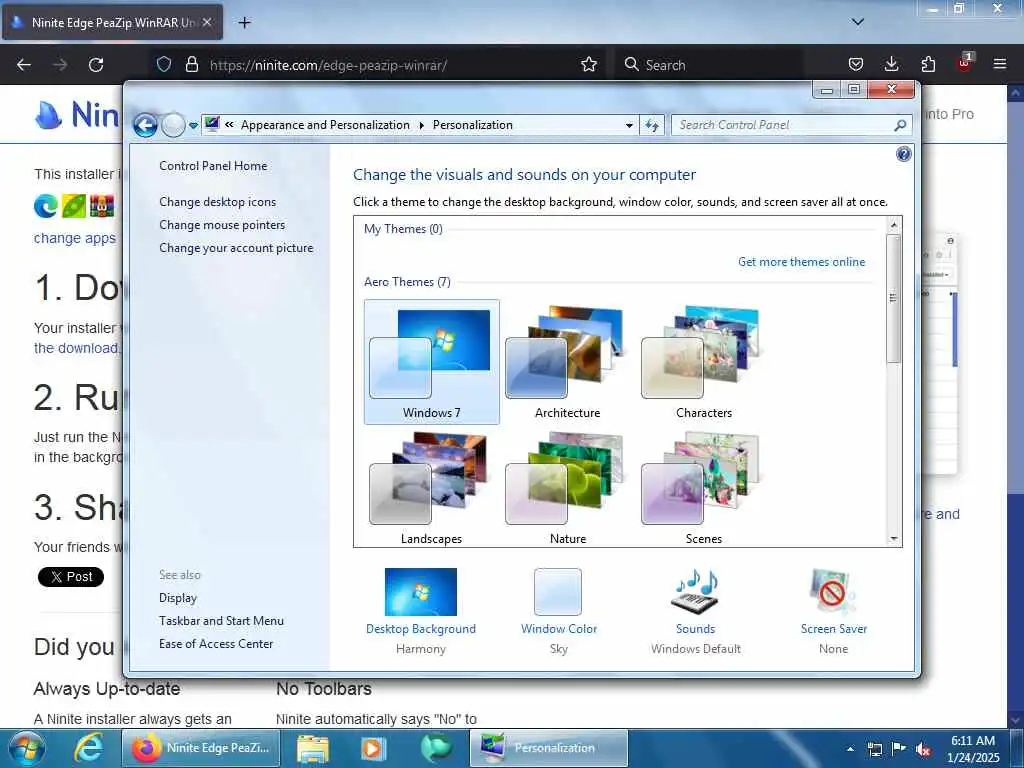Select the Scenes theme
Image resolution: width=1024 pixels, height=768 pixels.
pyautogui.click(x=704, y=488)
